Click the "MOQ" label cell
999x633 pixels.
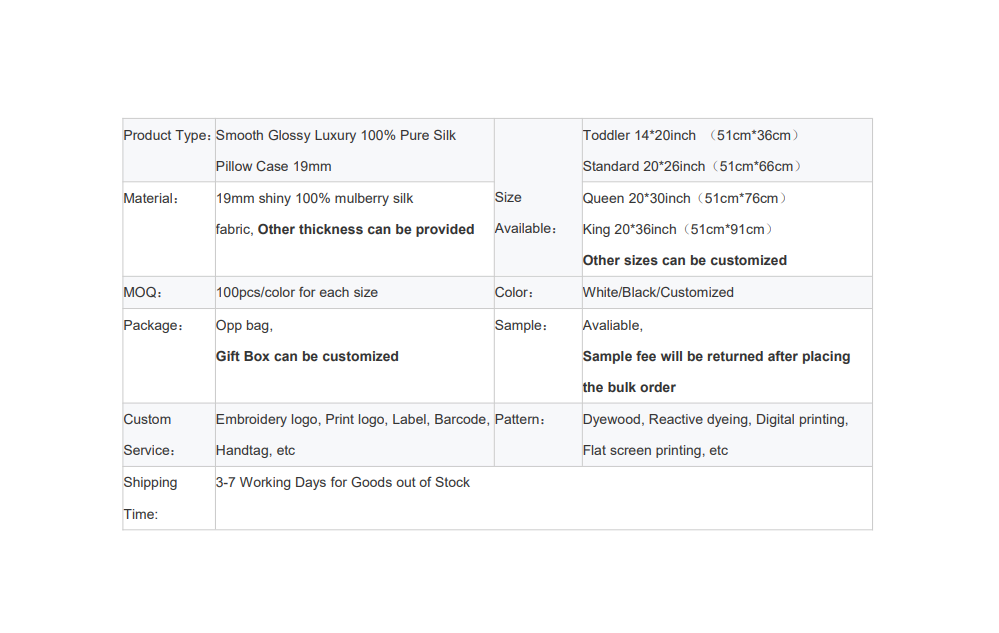(142, 293)
